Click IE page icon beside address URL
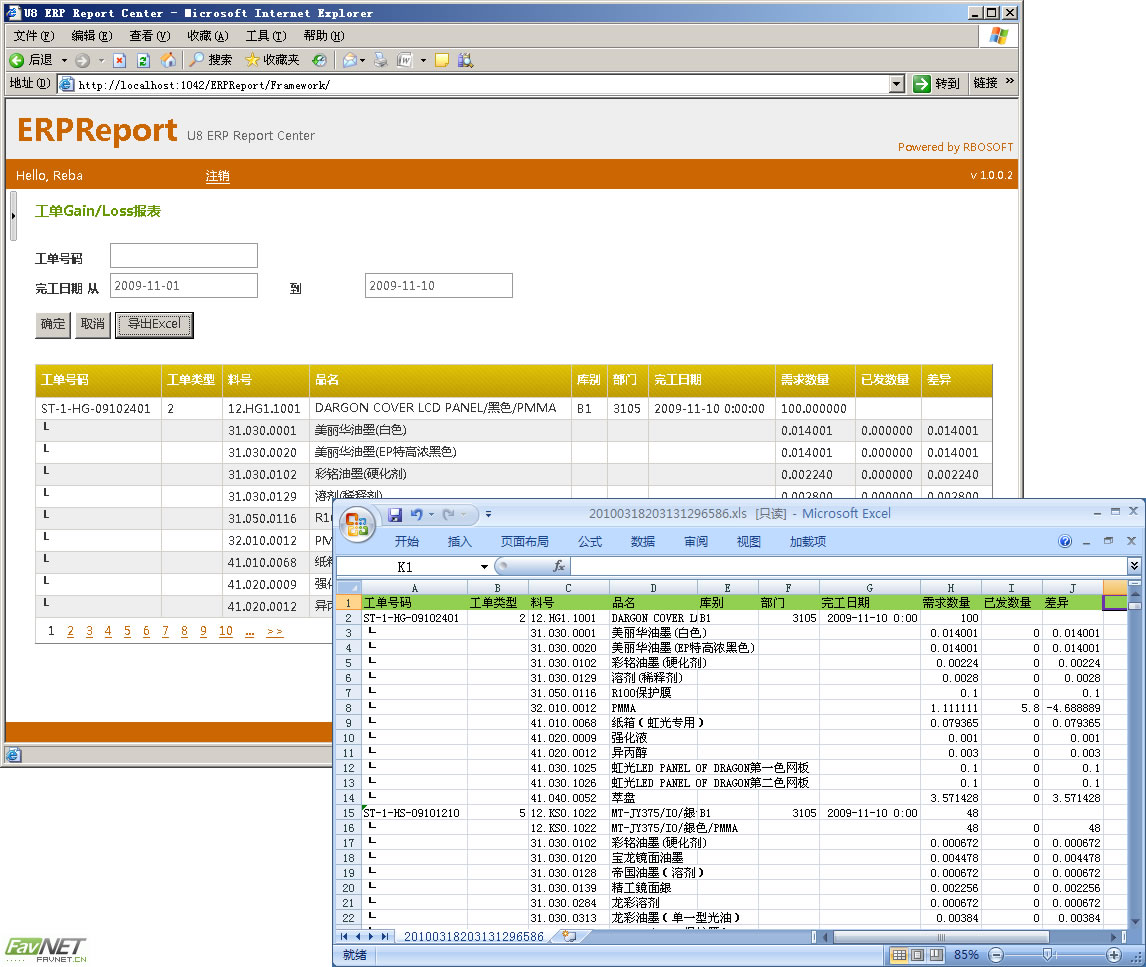 [x=67, y=84]
